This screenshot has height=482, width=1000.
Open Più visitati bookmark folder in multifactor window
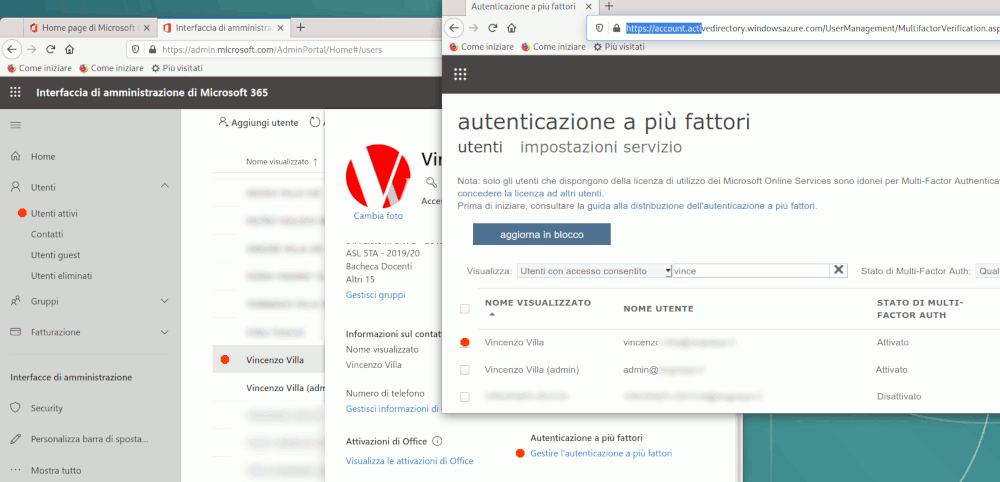pyautogui.click(x=619, y=47)
